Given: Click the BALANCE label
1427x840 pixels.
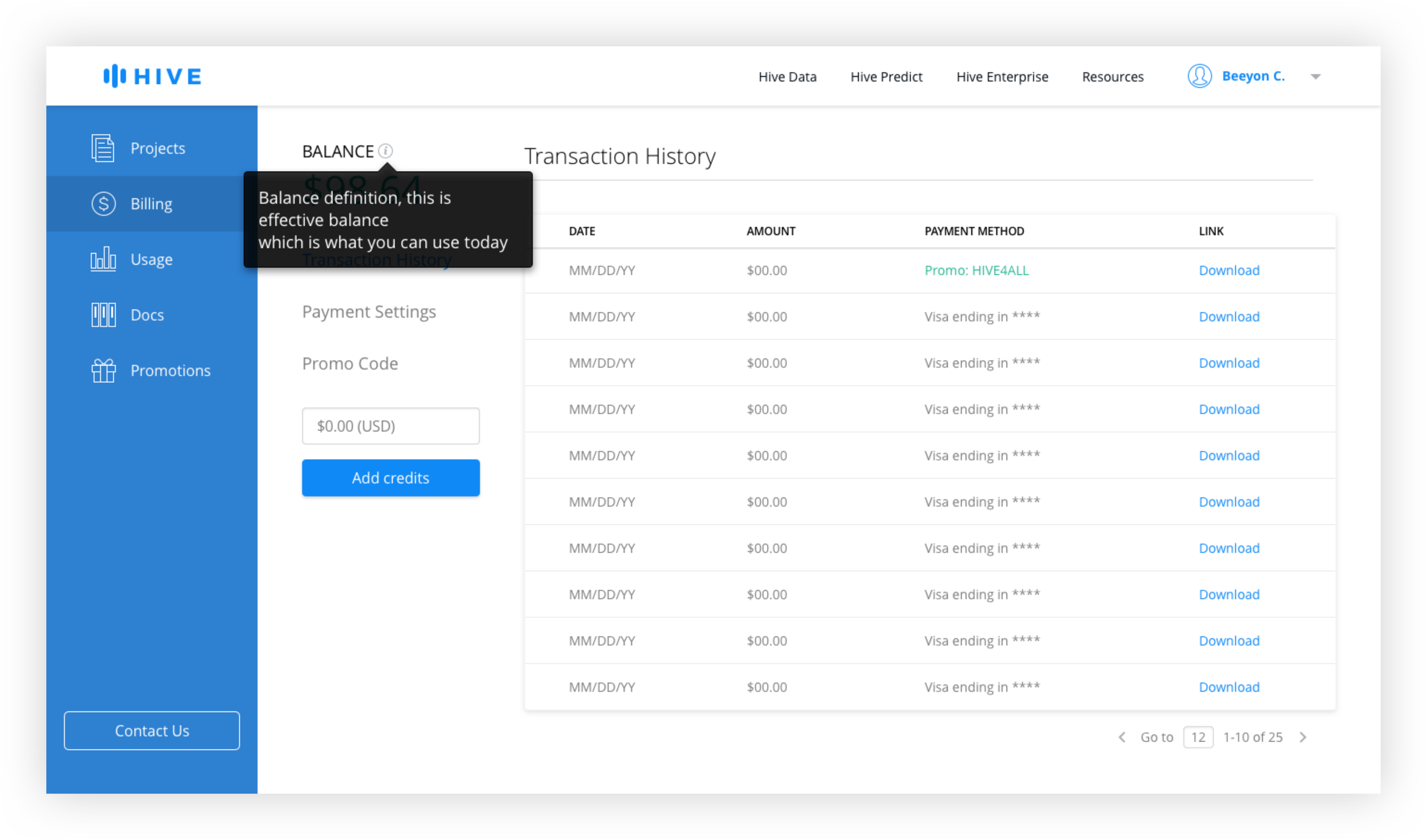Looking at the screenshot, I should coord(337,151).
